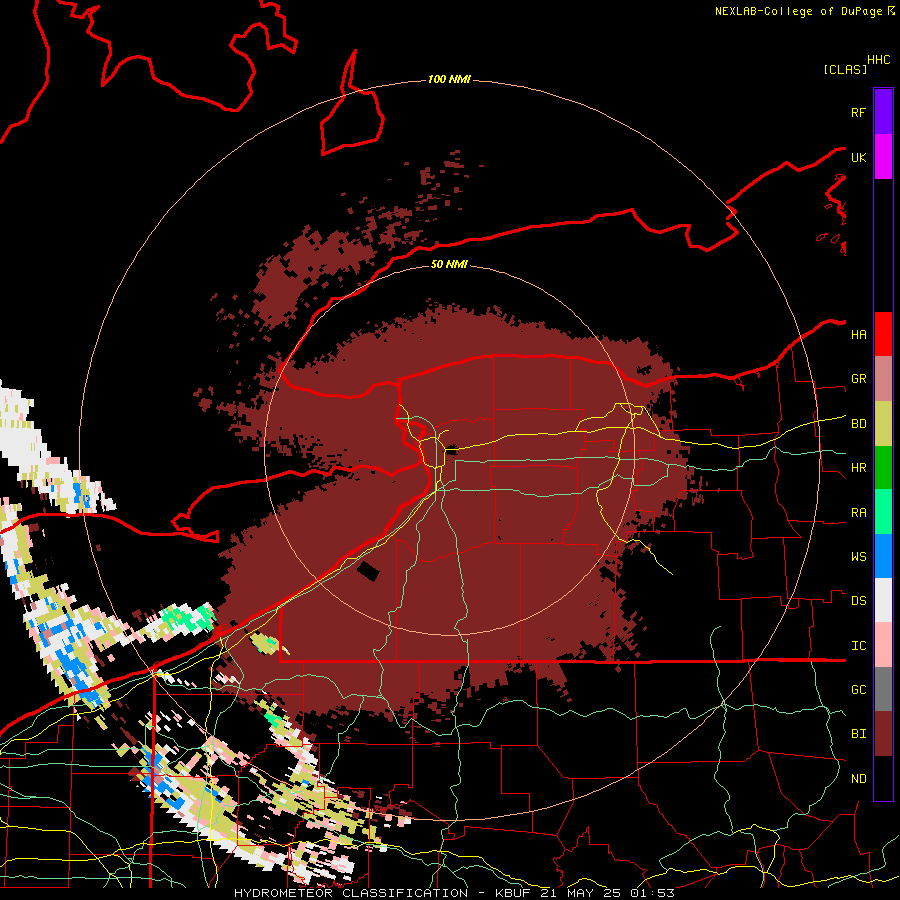The height and width of the screenshot is (900, 900).
Task: Click the RF purple legend swatch
Action: click(x=883, y=112)
